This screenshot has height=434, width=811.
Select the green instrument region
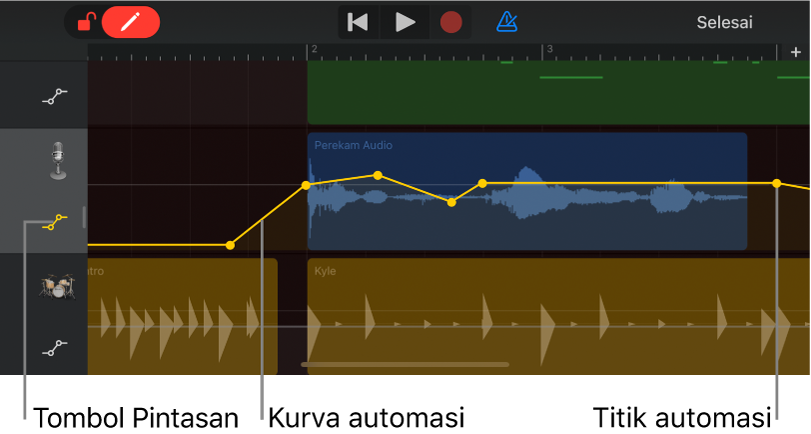coord(559,93)
